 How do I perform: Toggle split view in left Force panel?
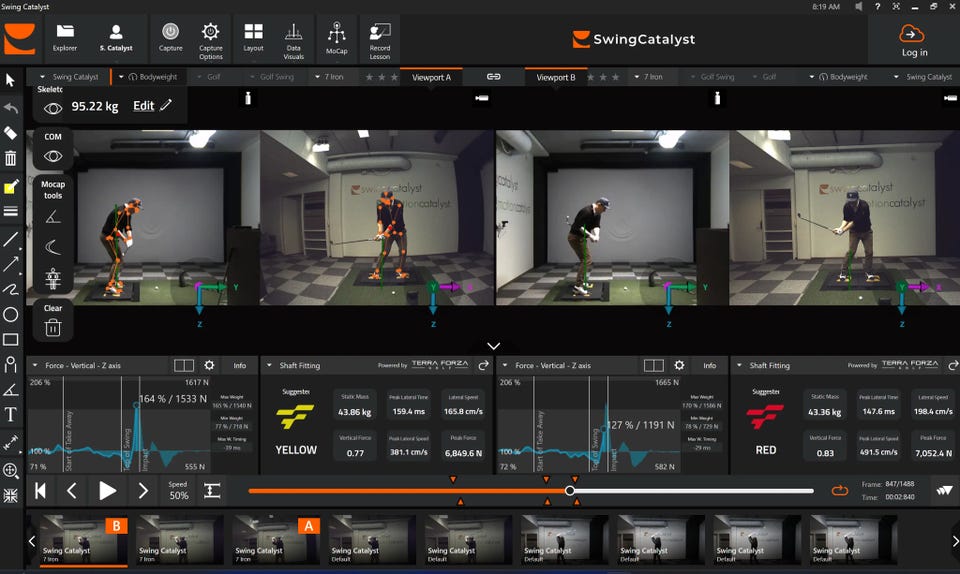click(184, 365)
